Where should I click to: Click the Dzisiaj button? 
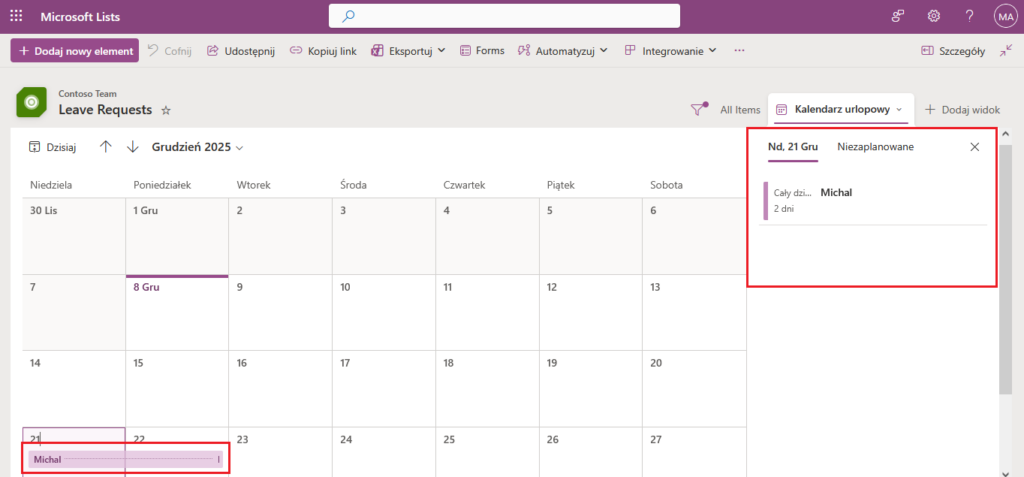coord(53,147)
